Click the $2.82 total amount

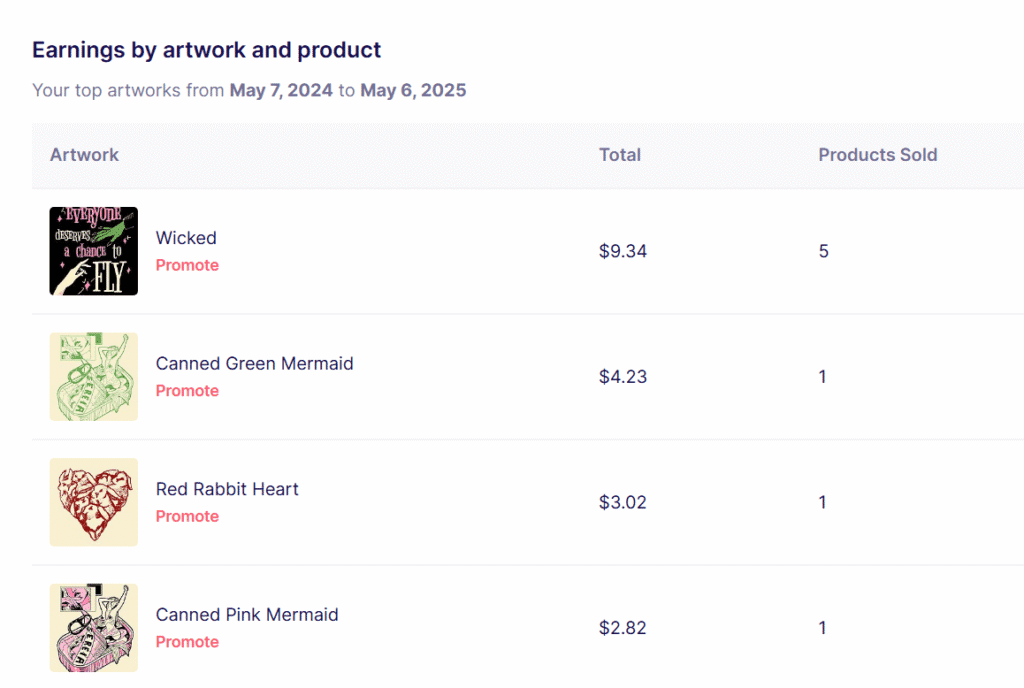click(622, 628)
